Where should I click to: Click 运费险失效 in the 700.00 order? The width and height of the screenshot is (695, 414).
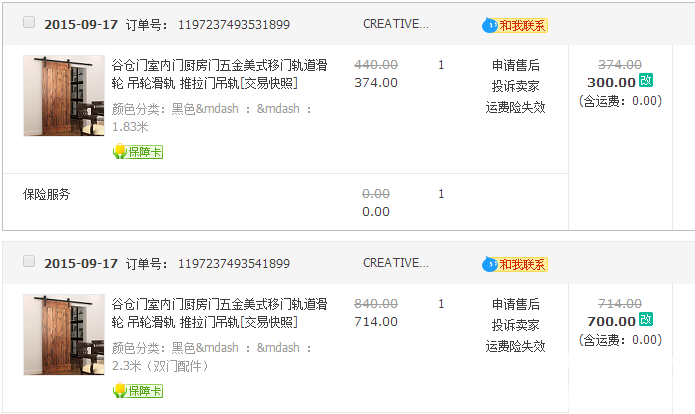(515, 346)
